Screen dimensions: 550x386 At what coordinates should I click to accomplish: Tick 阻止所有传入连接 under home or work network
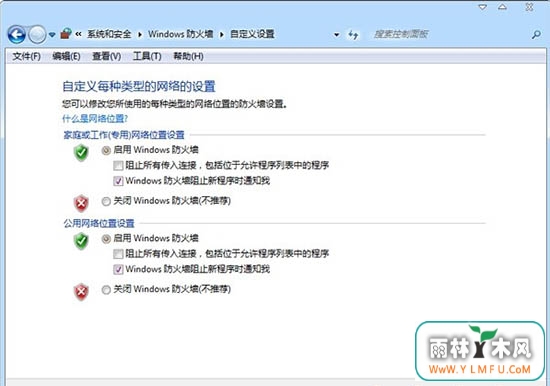click(118, 165)
